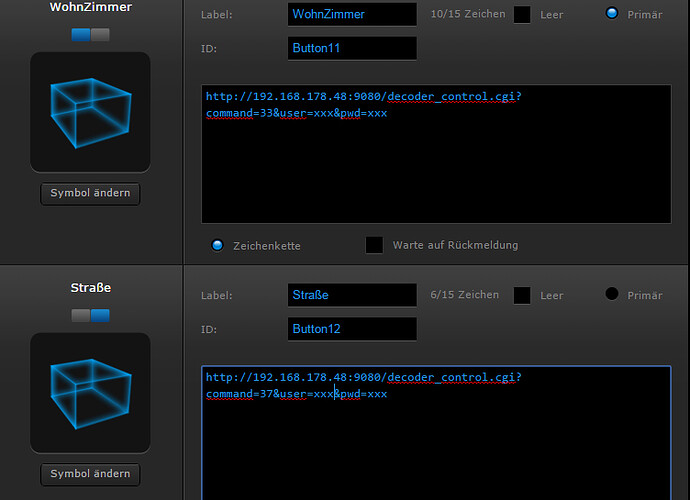This screenshot has height=500, width=690.
Task: Click Symbol ändern under WohnZimmer
Action: [90, 193]
